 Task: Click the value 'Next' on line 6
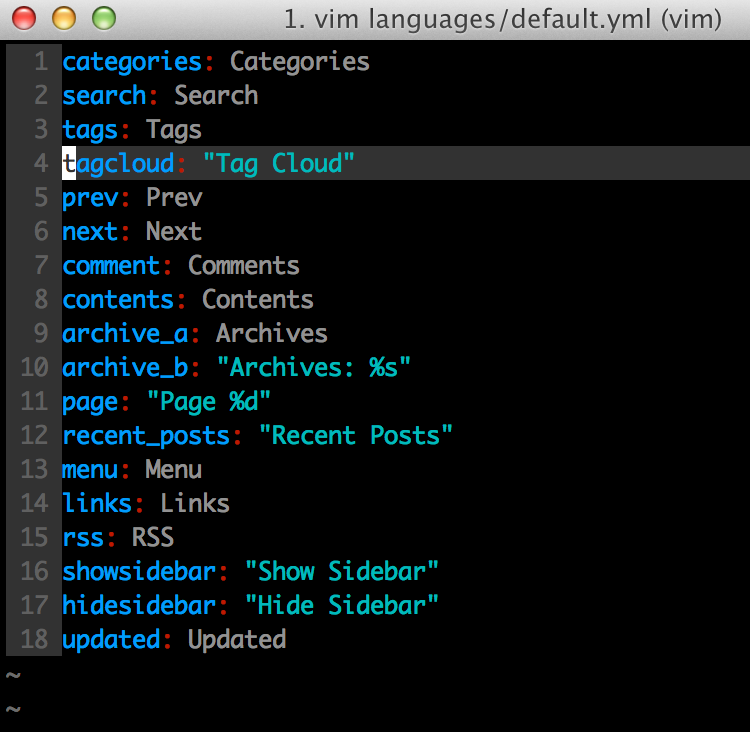174,232
